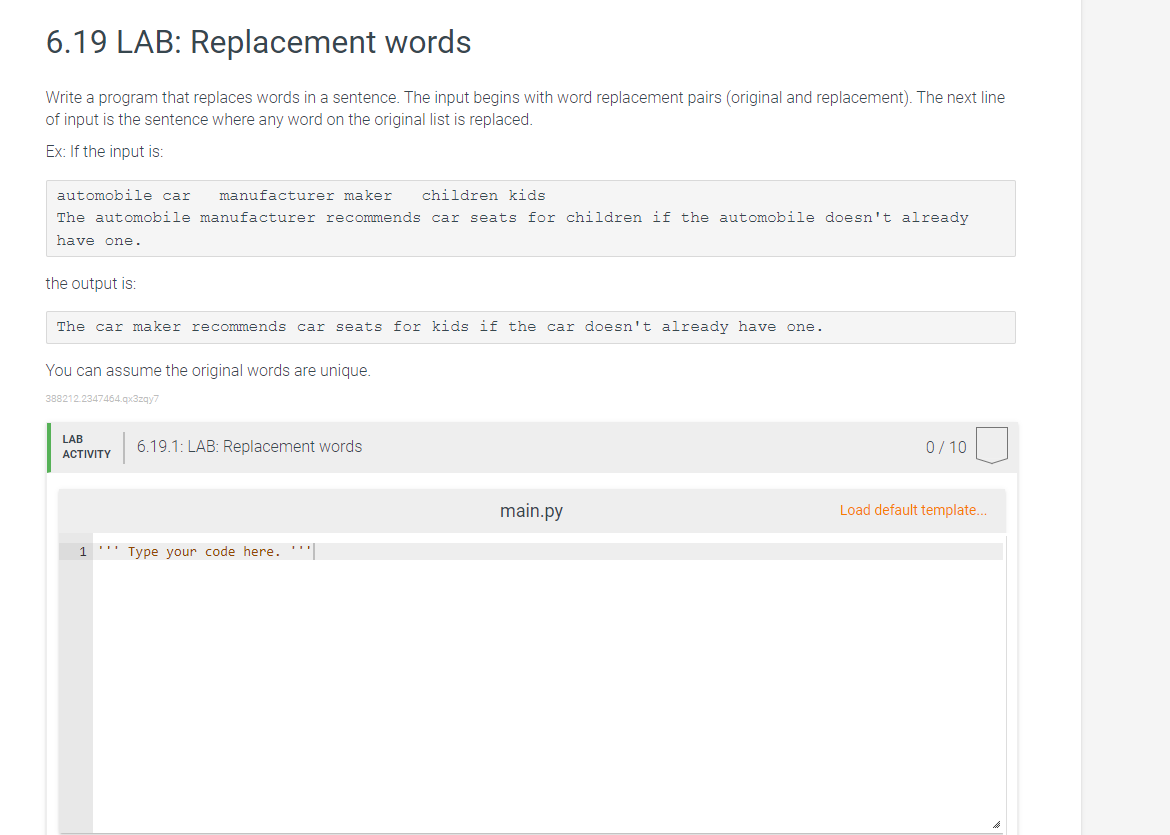Click the 6.19.1 LAB title in the header
Viewport: 1170px width, 835px height.
pos(249,446)
